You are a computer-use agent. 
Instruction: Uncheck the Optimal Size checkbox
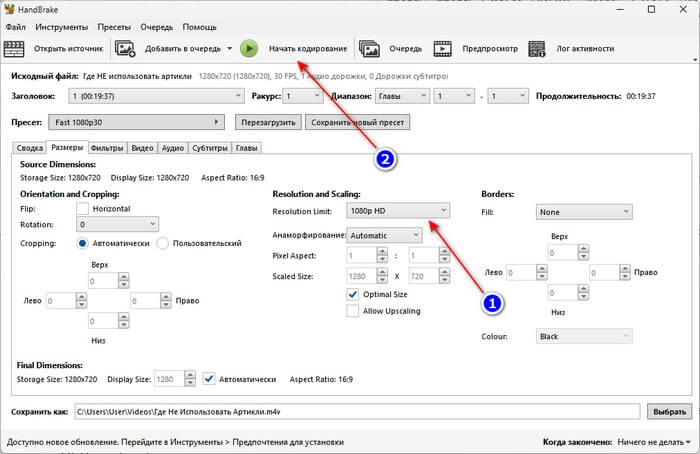[x=353, y=294]
